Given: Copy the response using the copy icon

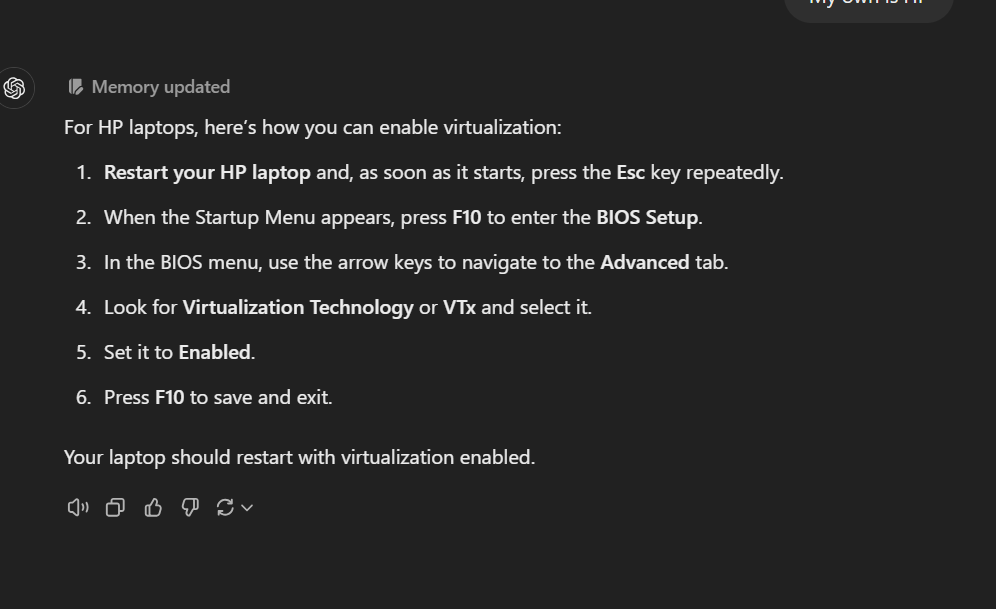Looking at the screenshot, I should [115, 507].
